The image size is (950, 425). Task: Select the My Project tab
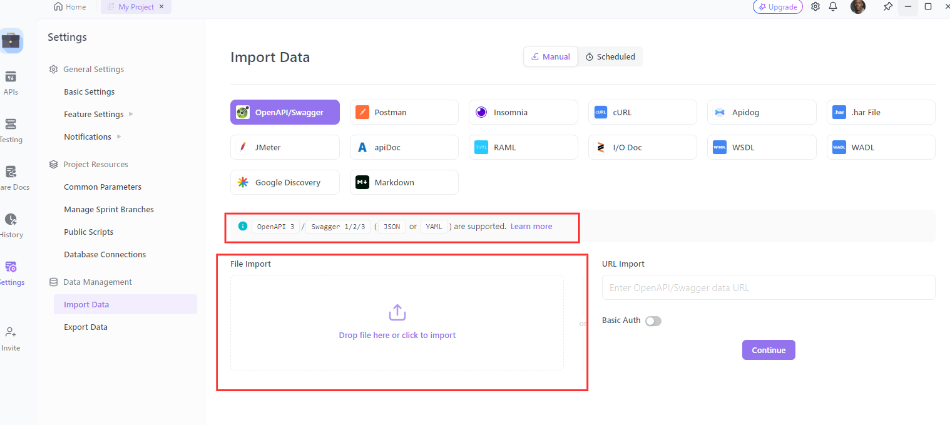pyautogui.click(x=136, y=7)
